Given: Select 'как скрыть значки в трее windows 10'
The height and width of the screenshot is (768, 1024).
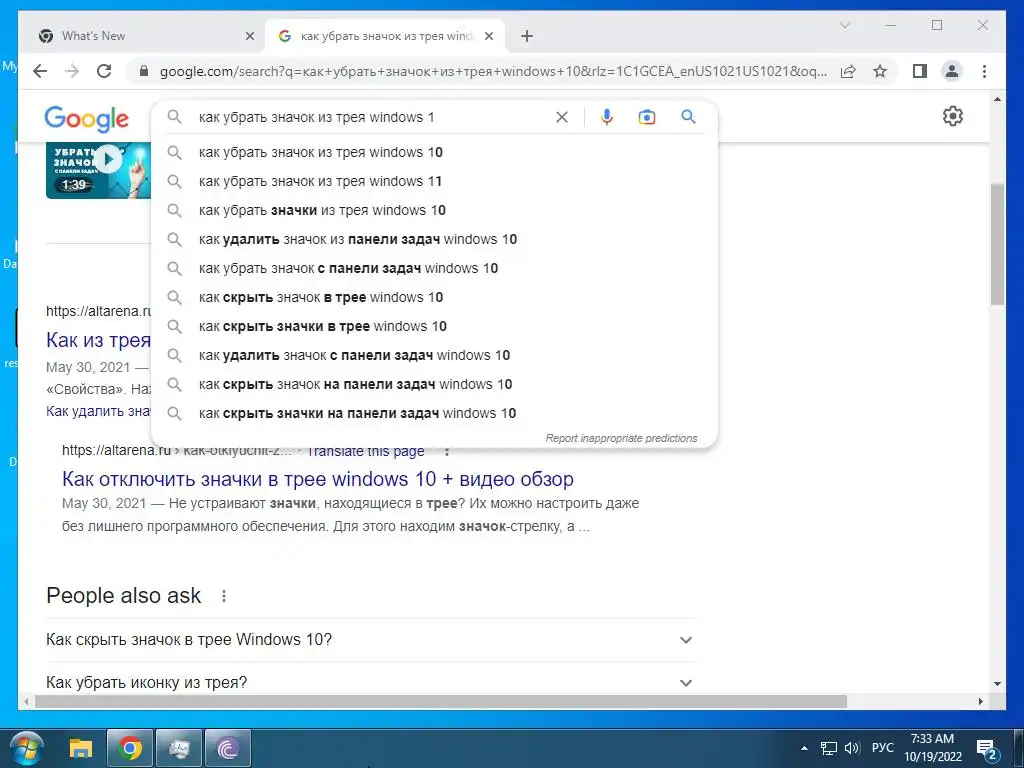Looking at the screenshot, I should tap(434, 326).
